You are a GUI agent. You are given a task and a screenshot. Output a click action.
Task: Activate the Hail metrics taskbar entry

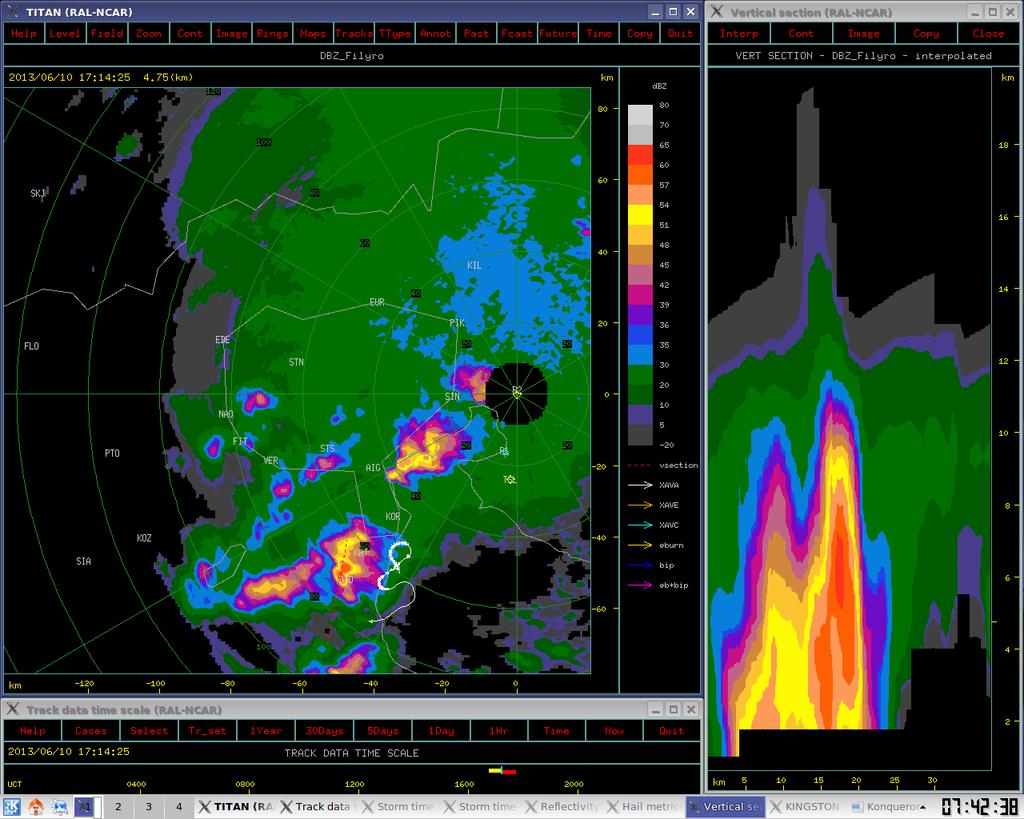644,807
